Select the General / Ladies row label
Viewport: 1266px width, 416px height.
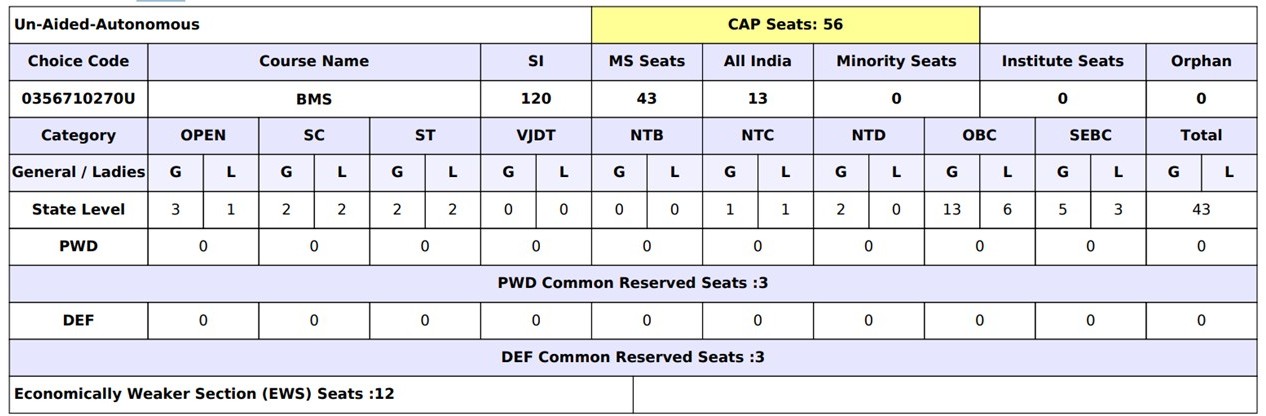click(x=78, y=172)
